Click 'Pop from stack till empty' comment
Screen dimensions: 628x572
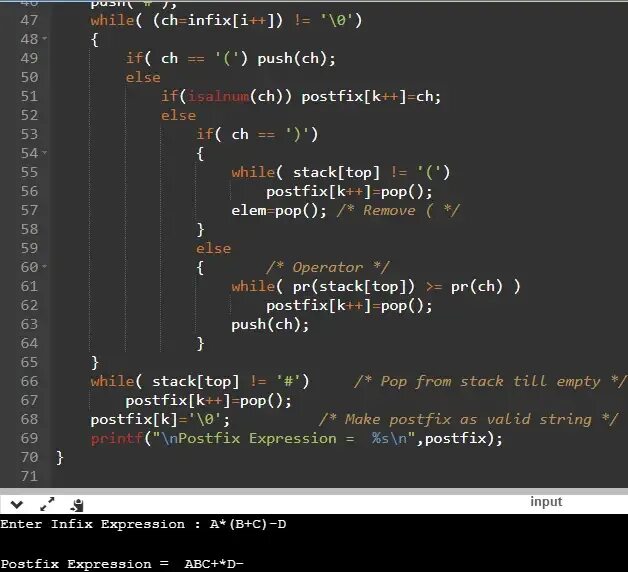pos(490,381)
